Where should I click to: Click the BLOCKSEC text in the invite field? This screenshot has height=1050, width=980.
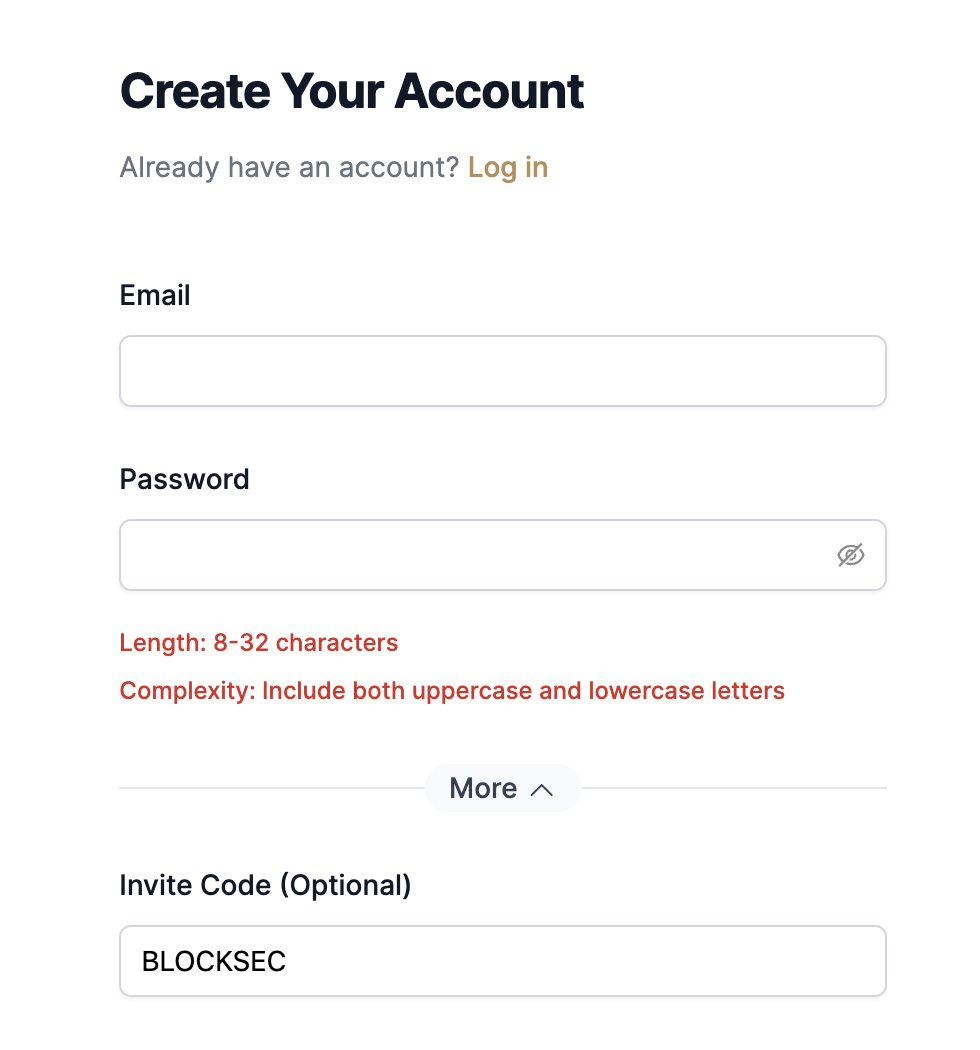pyautogui.click(x=214, y=962)
